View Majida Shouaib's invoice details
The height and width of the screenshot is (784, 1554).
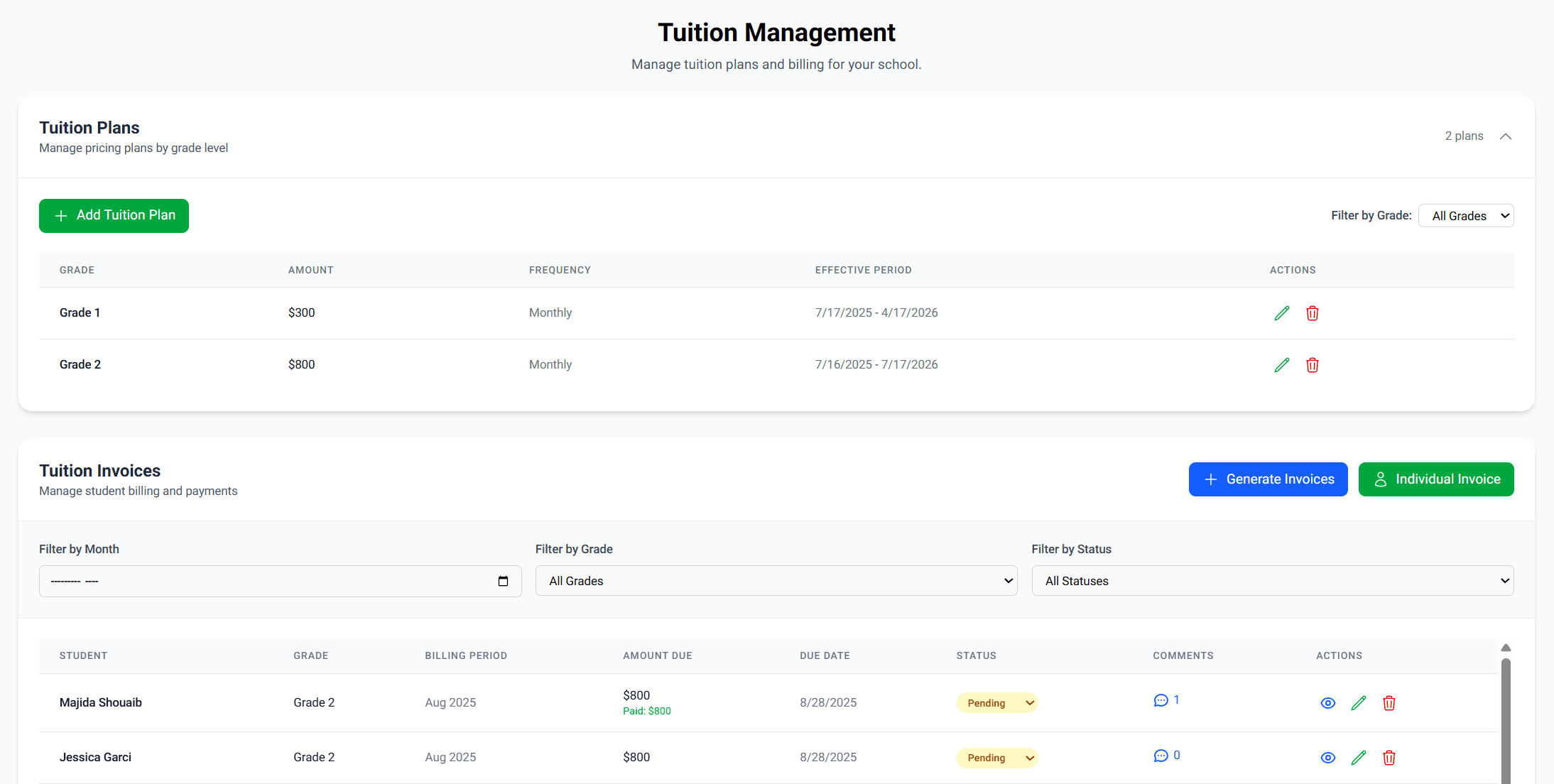[1327, 703]
